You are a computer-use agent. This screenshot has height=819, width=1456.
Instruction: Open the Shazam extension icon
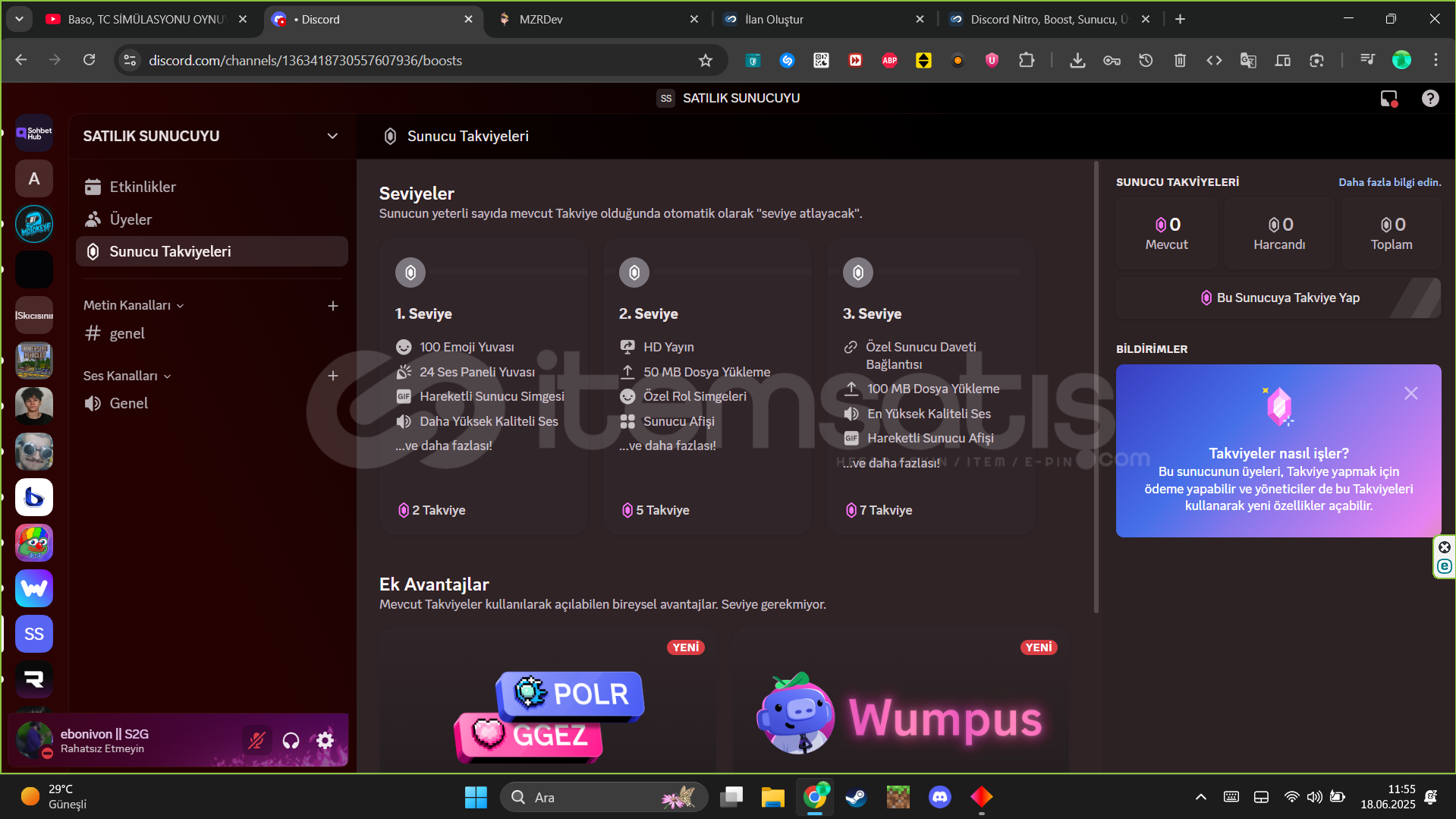[787, 60]
